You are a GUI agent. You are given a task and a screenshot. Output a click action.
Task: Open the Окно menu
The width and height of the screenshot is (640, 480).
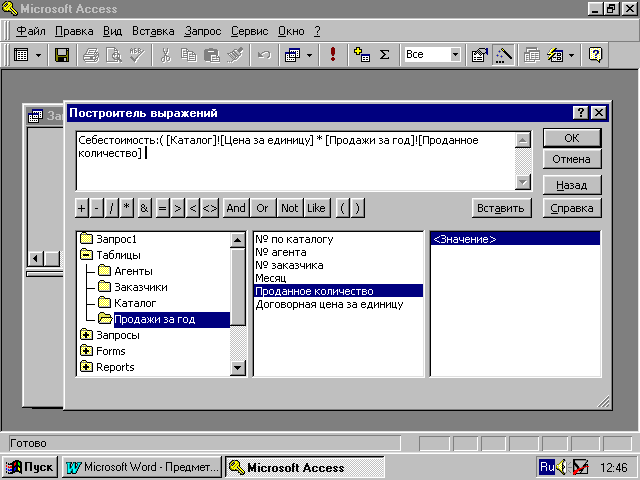[291, 31]
